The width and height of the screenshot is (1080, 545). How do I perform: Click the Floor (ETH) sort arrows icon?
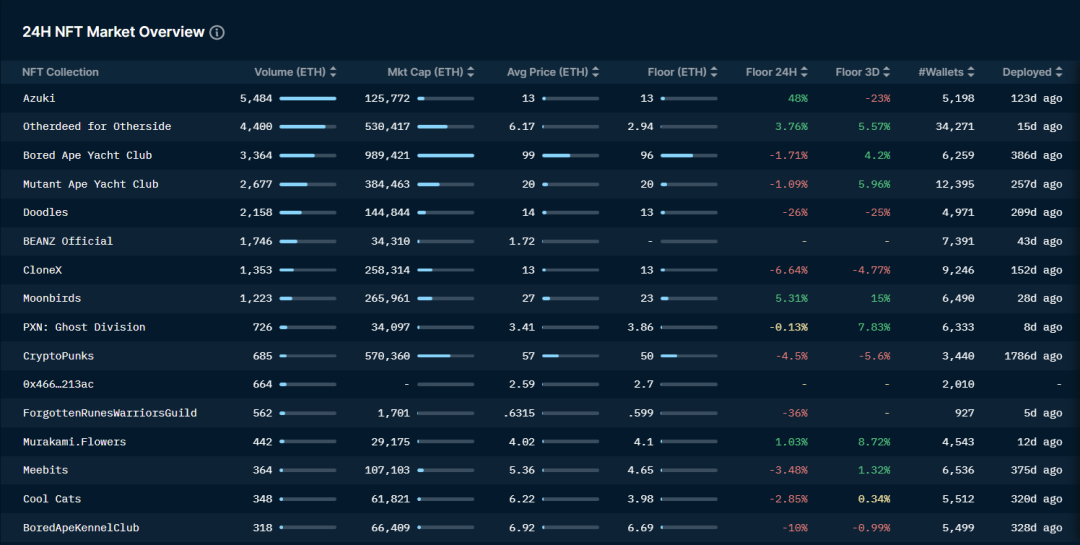(714, 72)
